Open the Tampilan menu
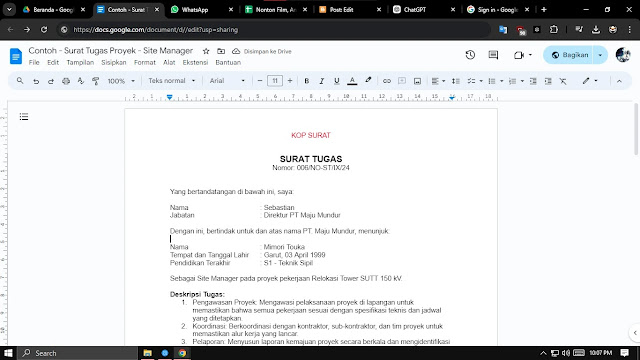The image size is (640, 360). (x=80, y=62)
